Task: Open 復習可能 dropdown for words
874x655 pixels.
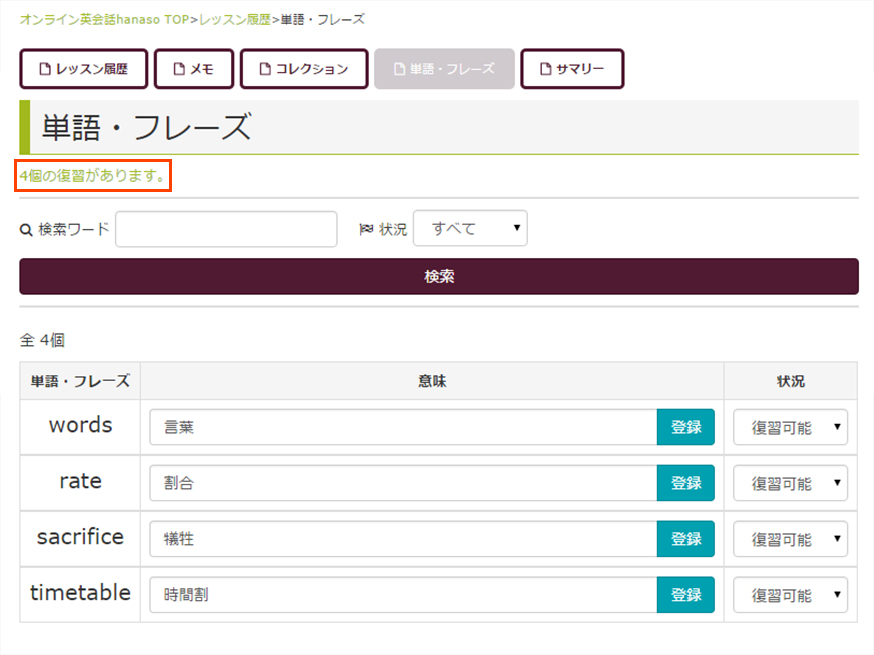Action: click(x=790, y=427)
